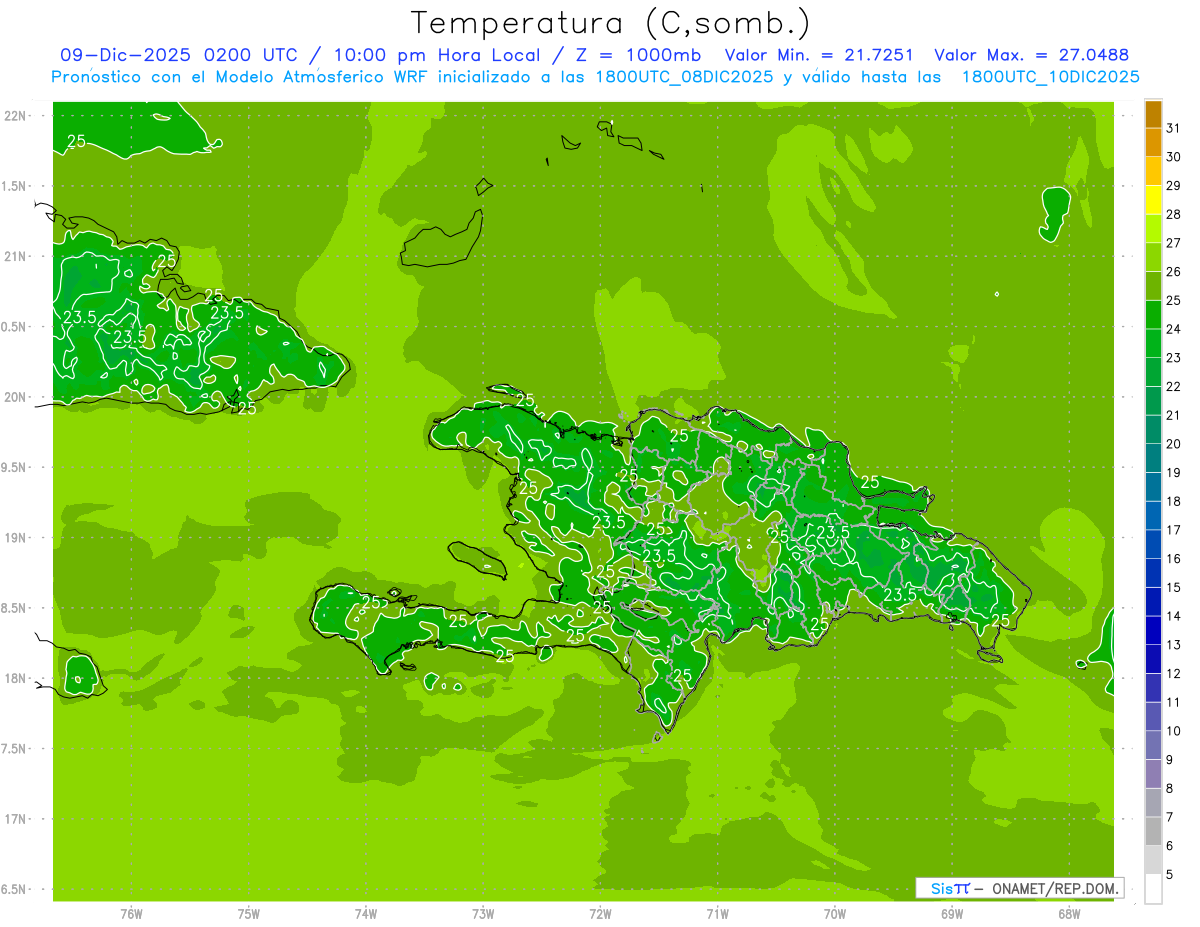
Task: Click the 22N latitude axis label
Action: point(15,116)
